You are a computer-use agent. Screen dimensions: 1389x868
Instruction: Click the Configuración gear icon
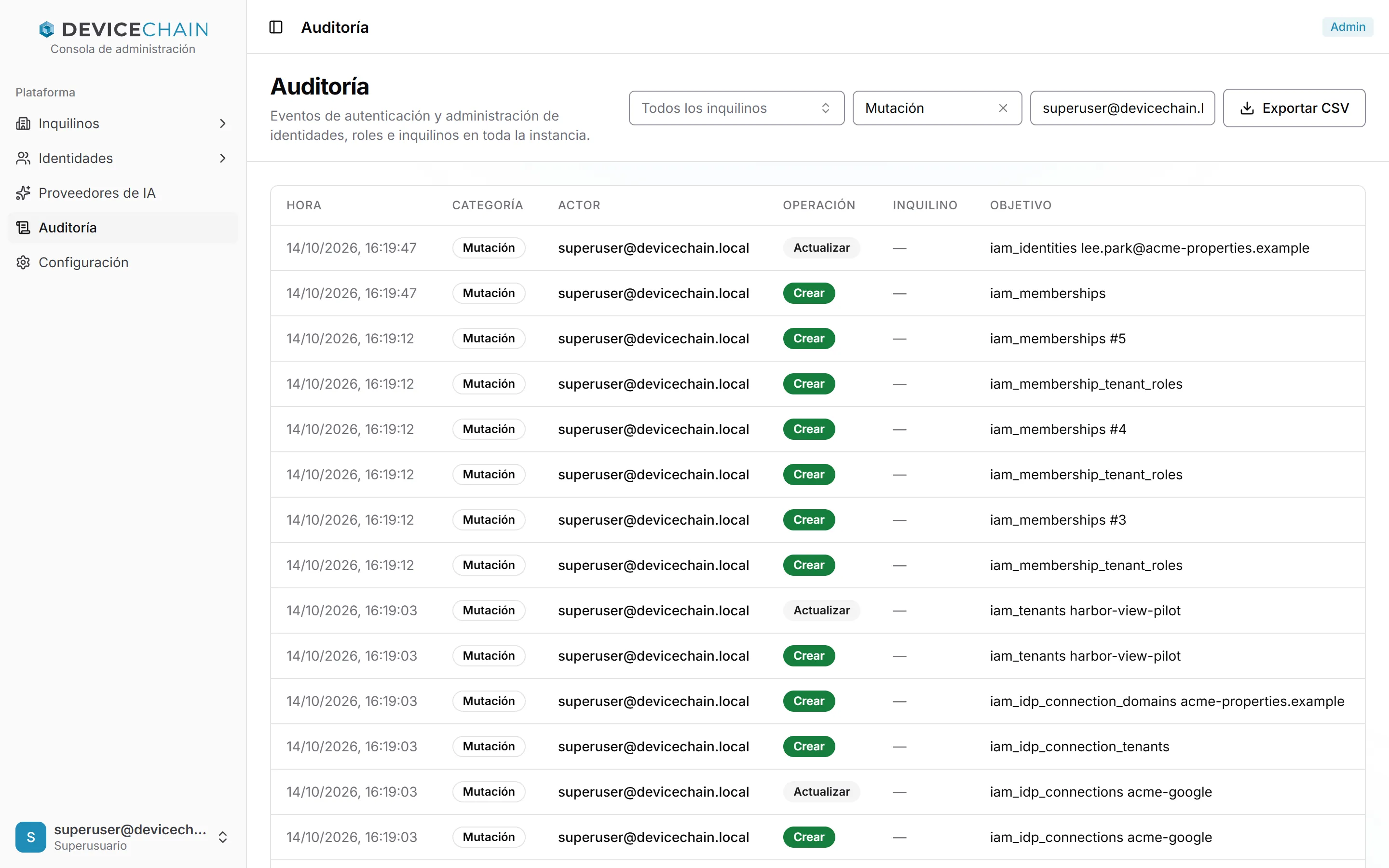click(x=23, y=262)
